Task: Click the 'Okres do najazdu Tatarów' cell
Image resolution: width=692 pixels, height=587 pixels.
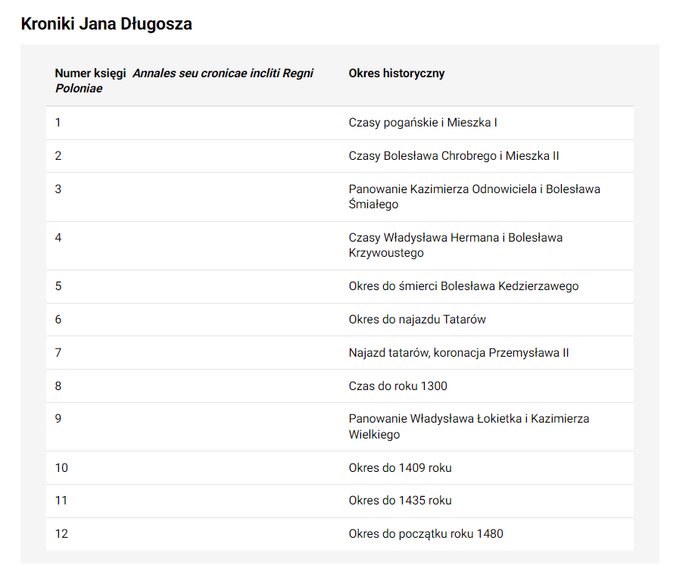Action: [417, 319]
